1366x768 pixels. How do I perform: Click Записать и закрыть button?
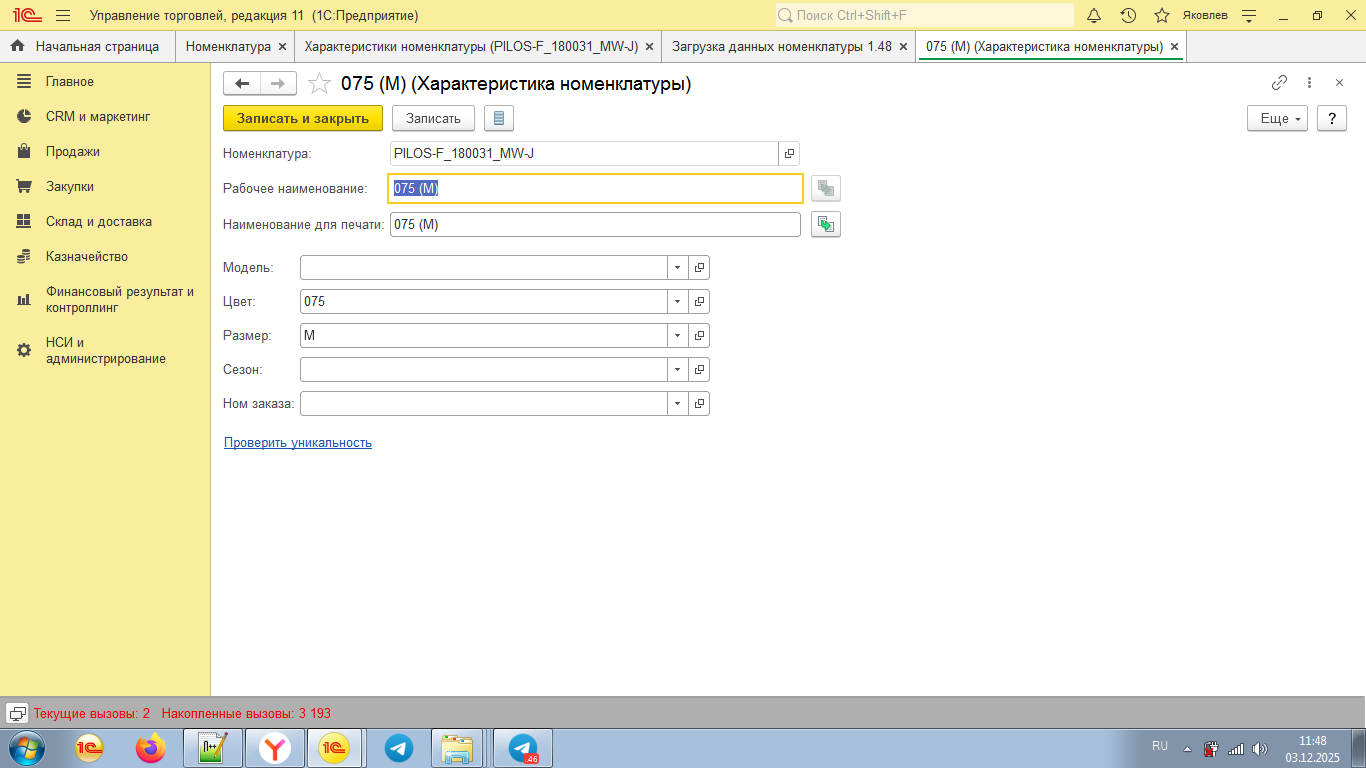point(303,118)
